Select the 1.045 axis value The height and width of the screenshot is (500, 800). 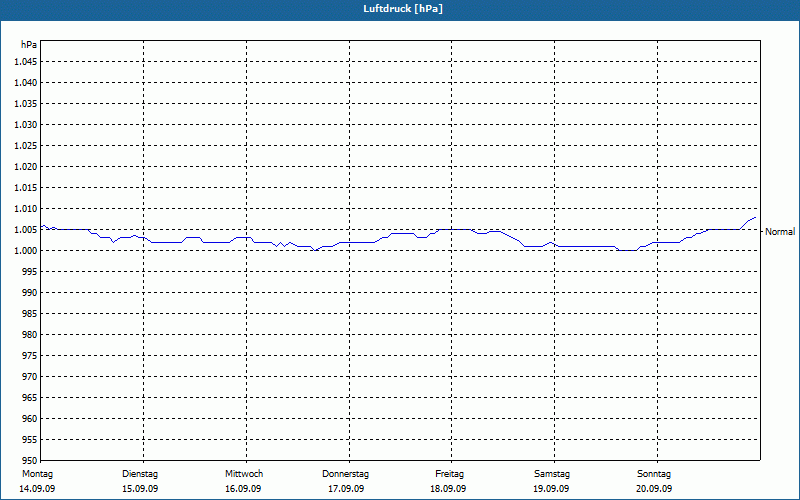point(26,62)
